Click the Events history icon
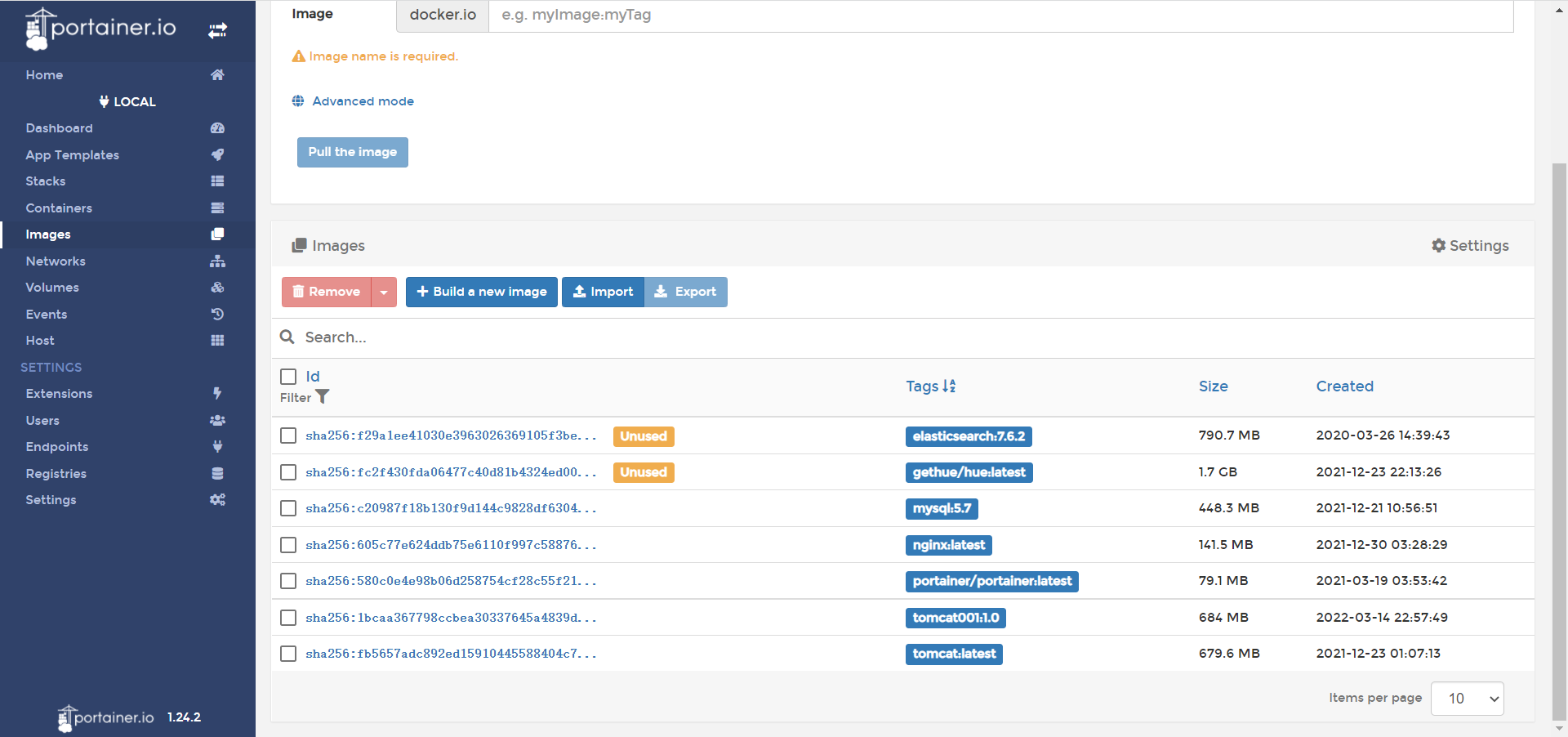The image size is (1568, 737). click(217, 314)
